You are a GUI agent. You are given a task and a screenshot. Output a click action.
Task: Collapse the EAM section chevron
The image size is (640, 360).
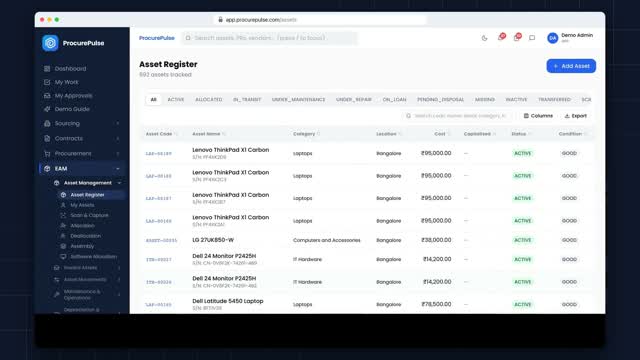click(118, 169)
